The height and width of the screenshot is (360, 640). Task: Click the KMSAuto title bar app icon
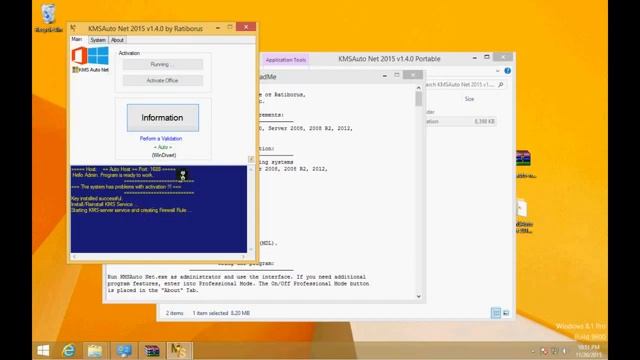73,28
